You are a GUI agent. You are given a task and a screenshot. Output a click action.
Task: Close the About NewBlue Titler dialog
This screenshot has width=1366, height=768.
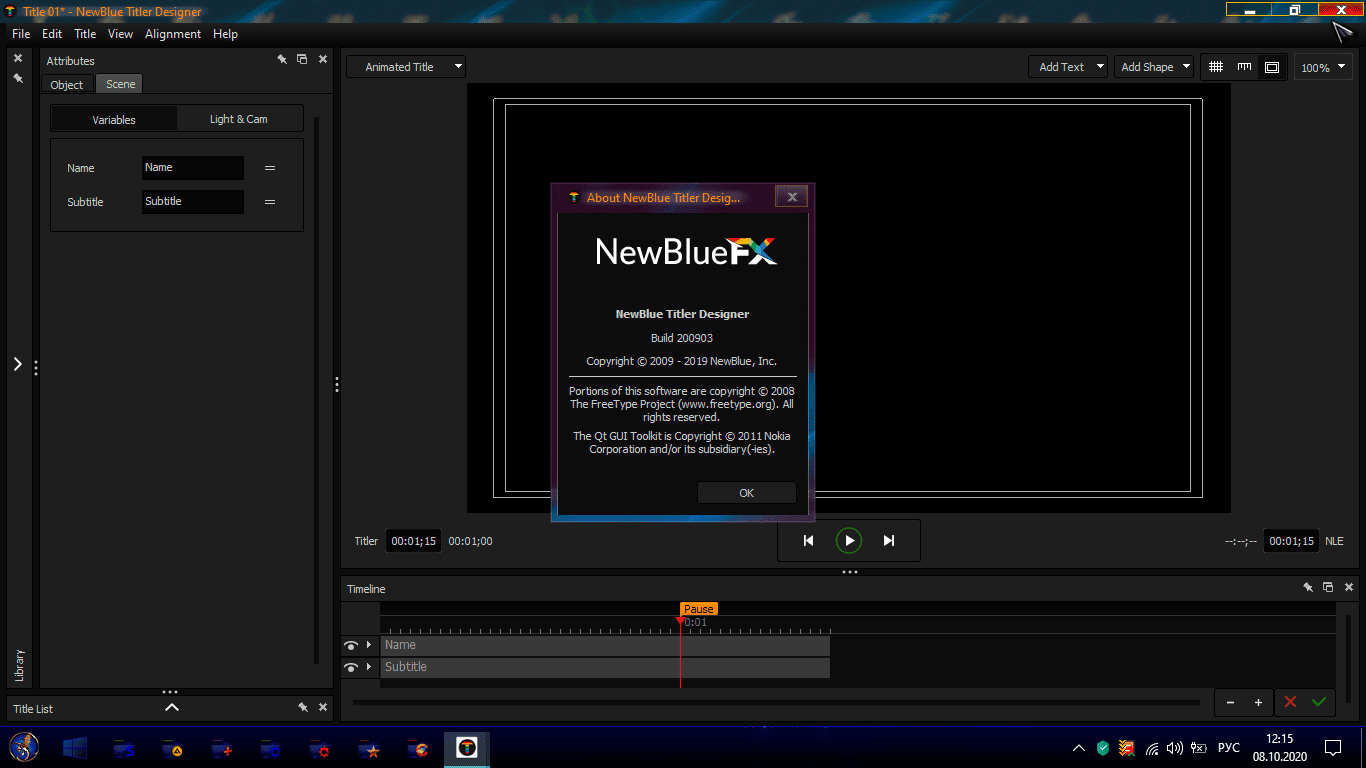791,197
